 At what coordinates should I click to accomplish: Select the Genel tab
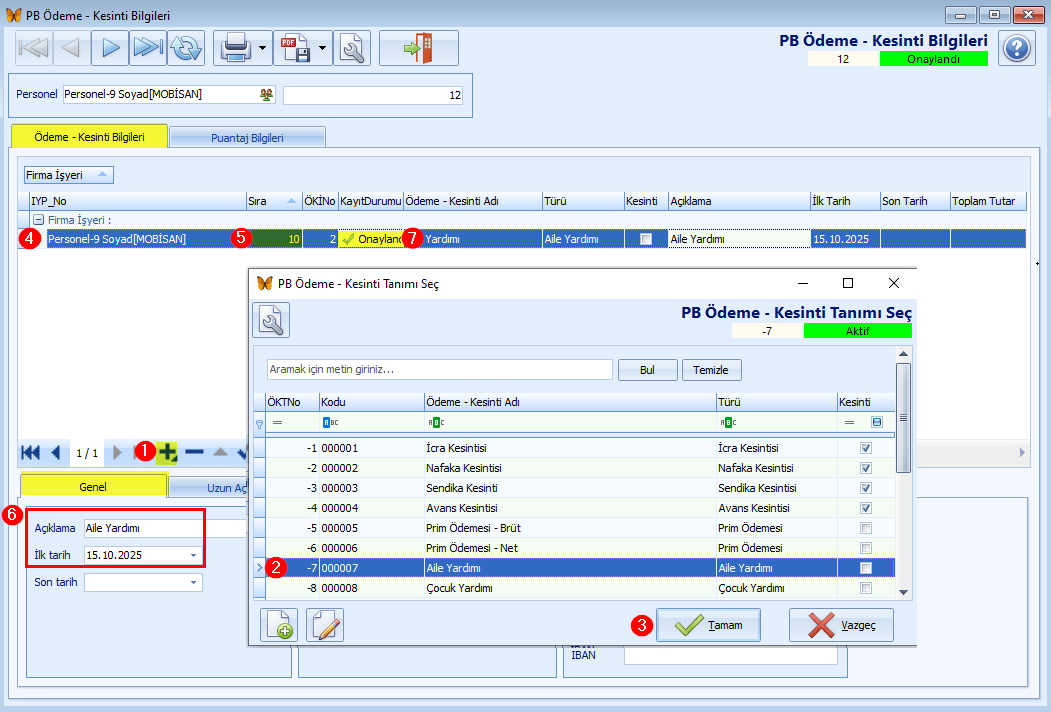[x=93, y=487]
